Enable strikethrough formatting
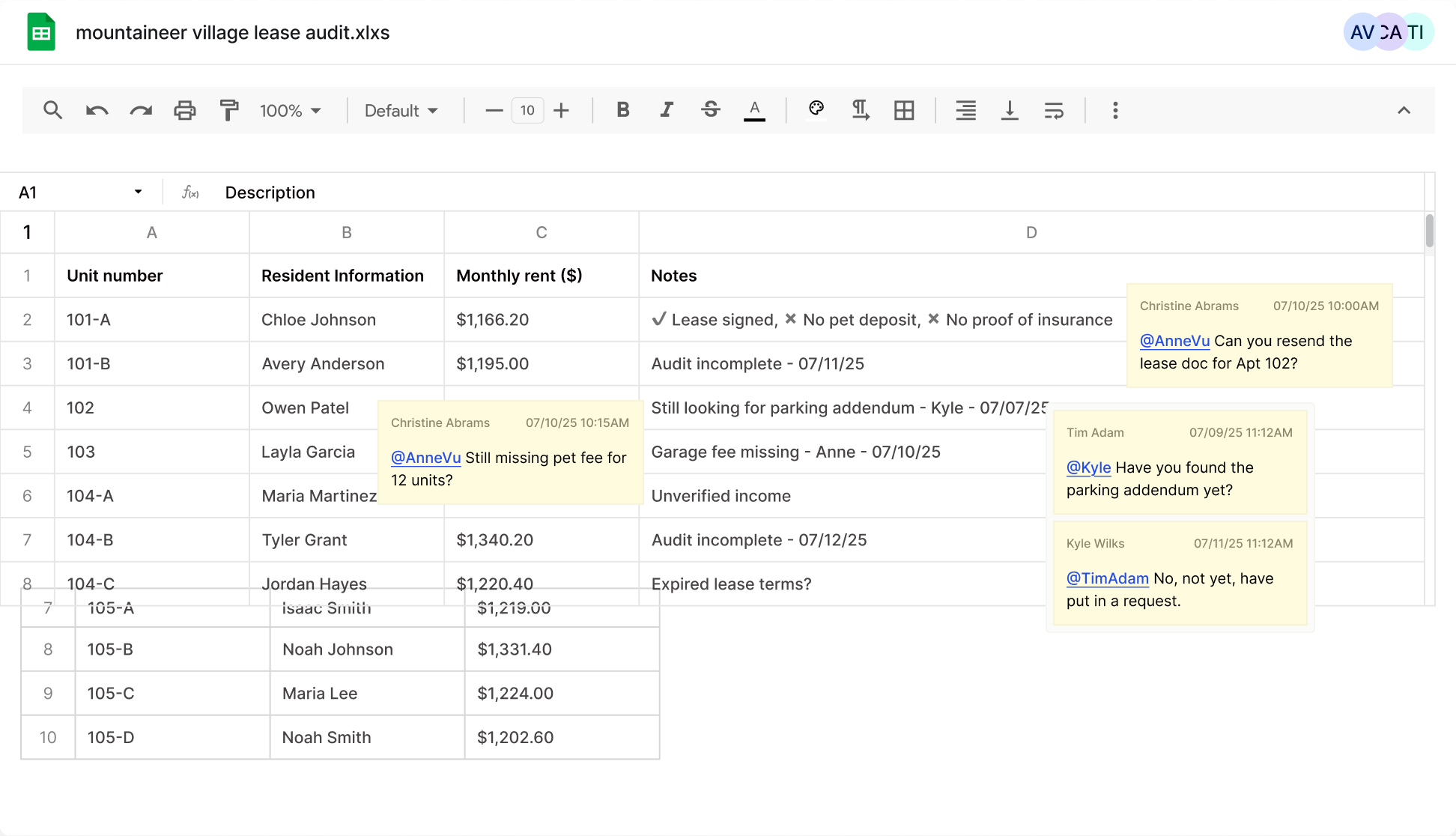Image resolution: width=1456 pixels, height=836 pixels. (710, 110)
